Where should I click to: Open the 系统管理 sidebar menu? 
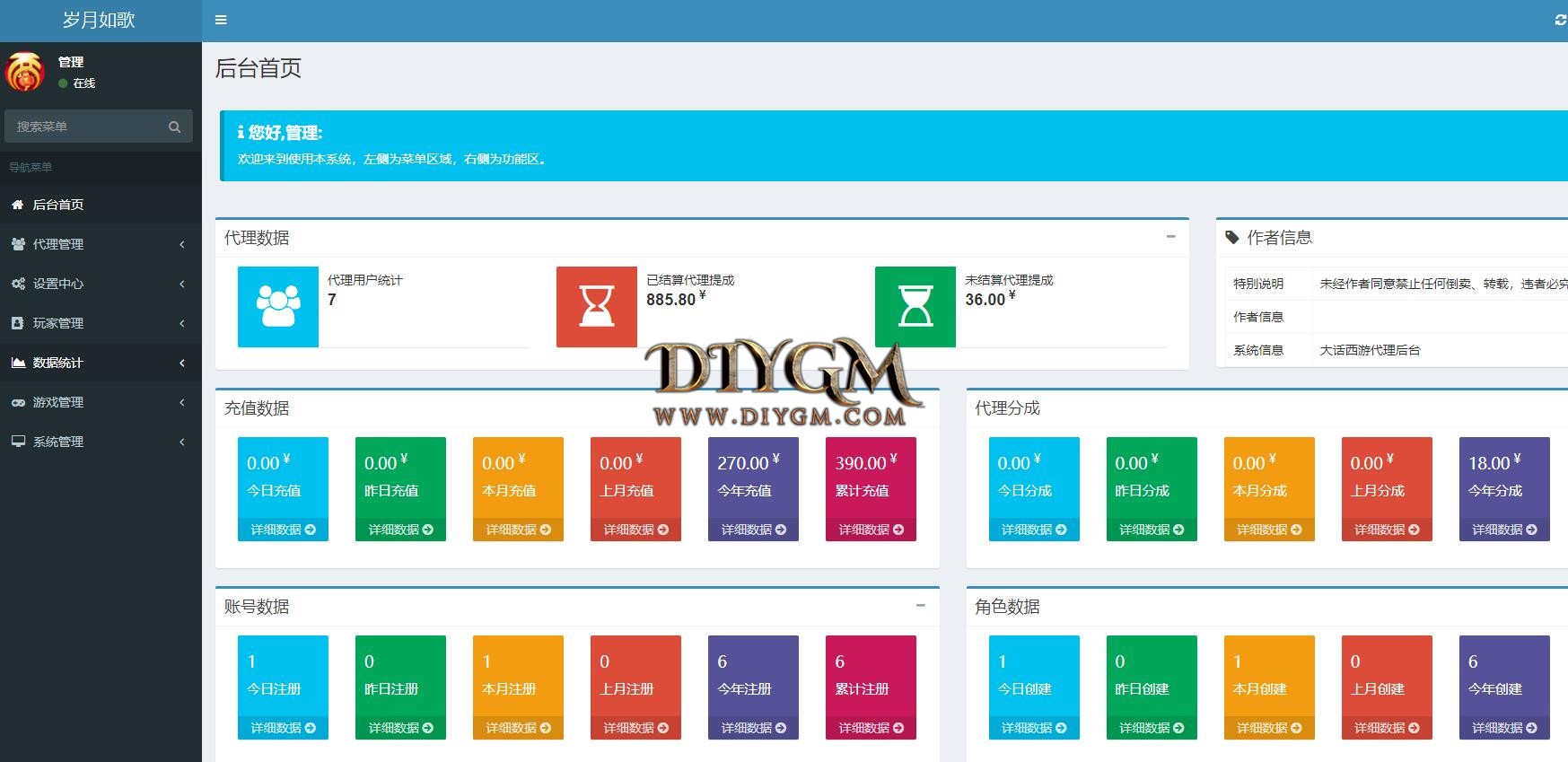(101, 442)
